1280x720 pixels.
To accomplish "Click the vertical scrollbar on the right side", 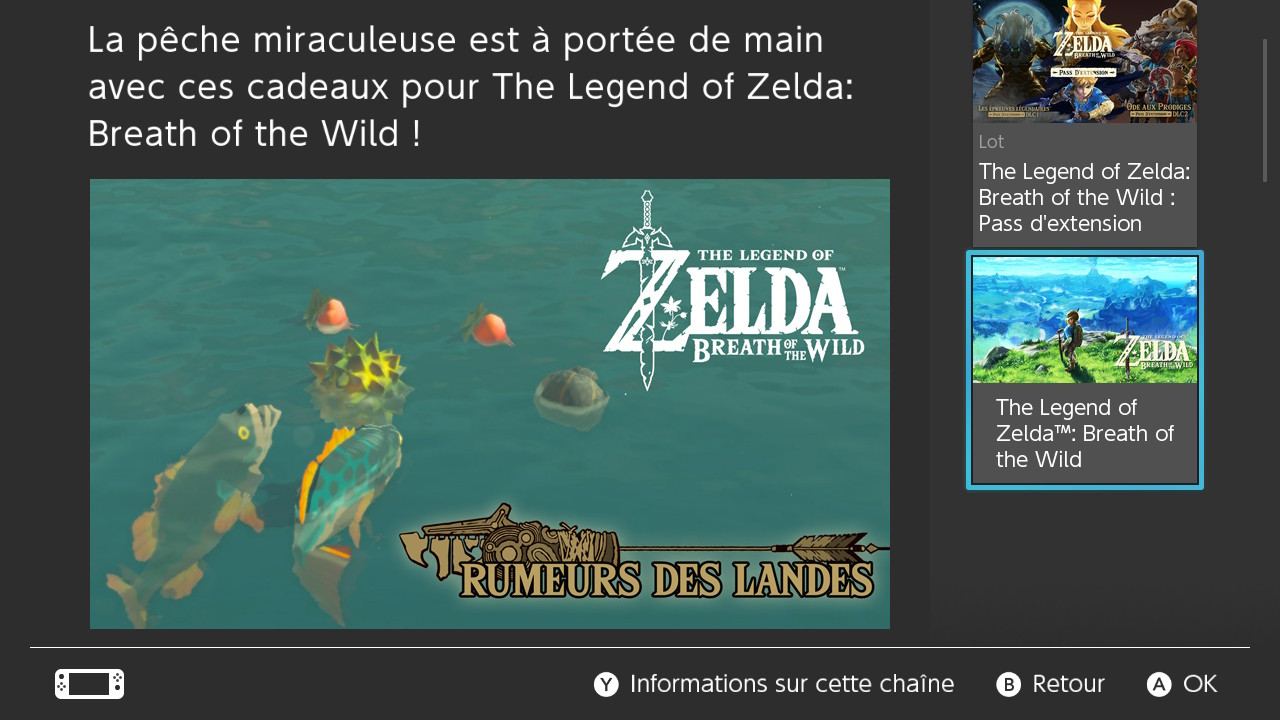I will (x=1265, y=110).
